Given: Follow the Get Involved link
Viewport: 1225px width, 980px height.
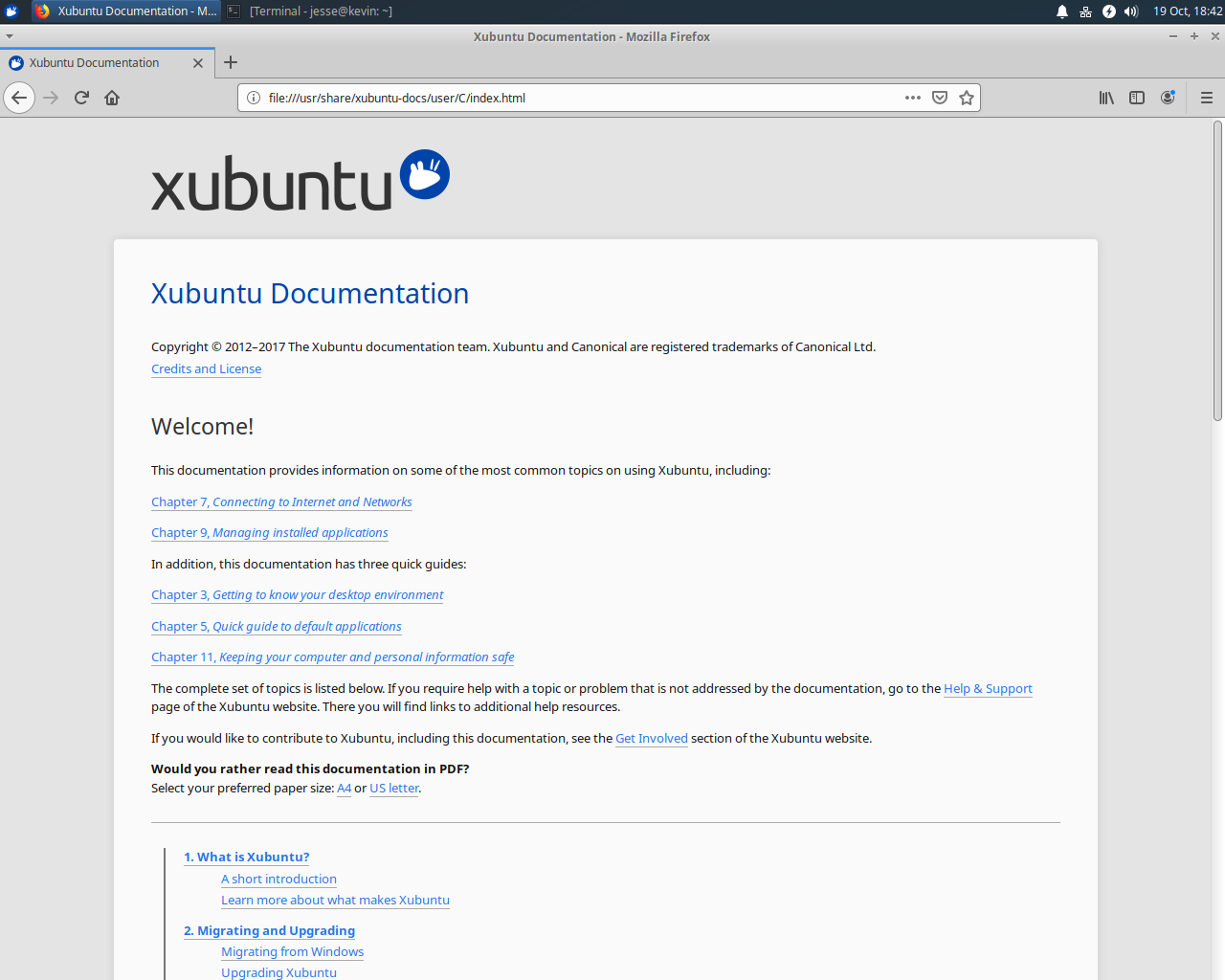Looking at the screenshot, I should point(652,739).
